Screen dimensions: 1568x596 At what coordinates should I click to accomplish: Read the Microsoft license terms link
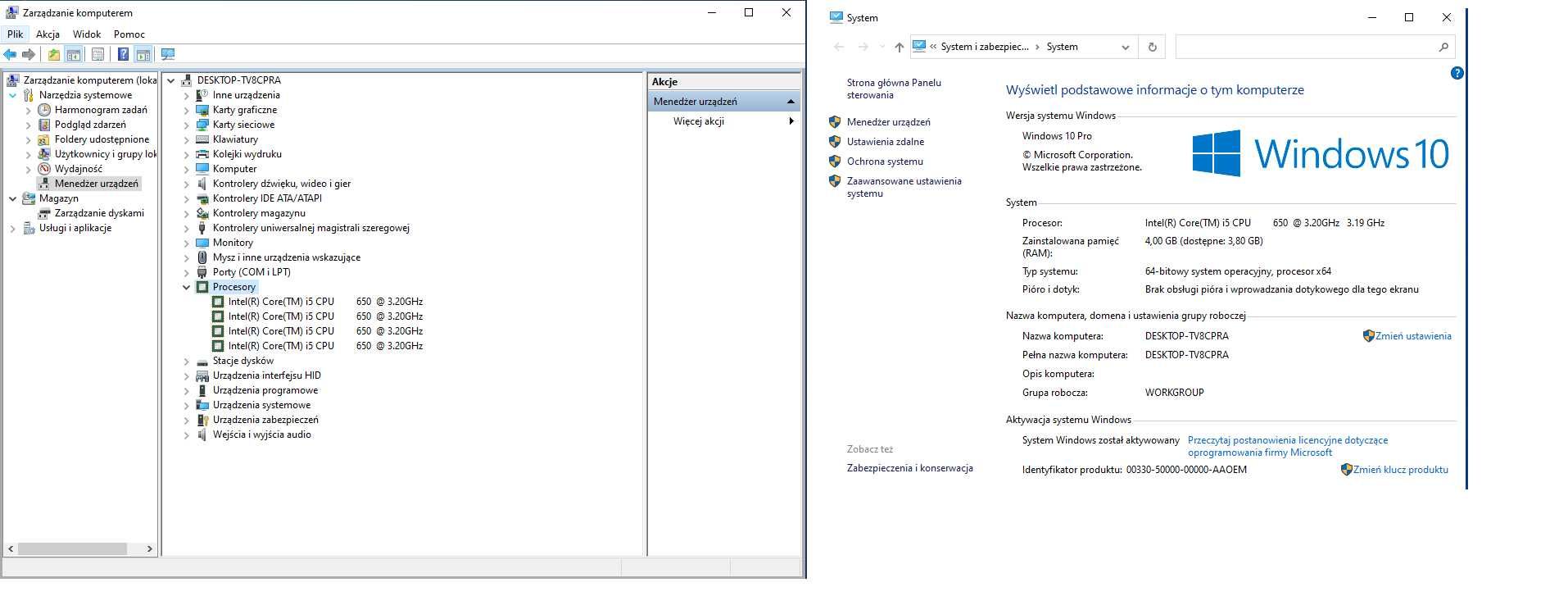coord(1288,446)
